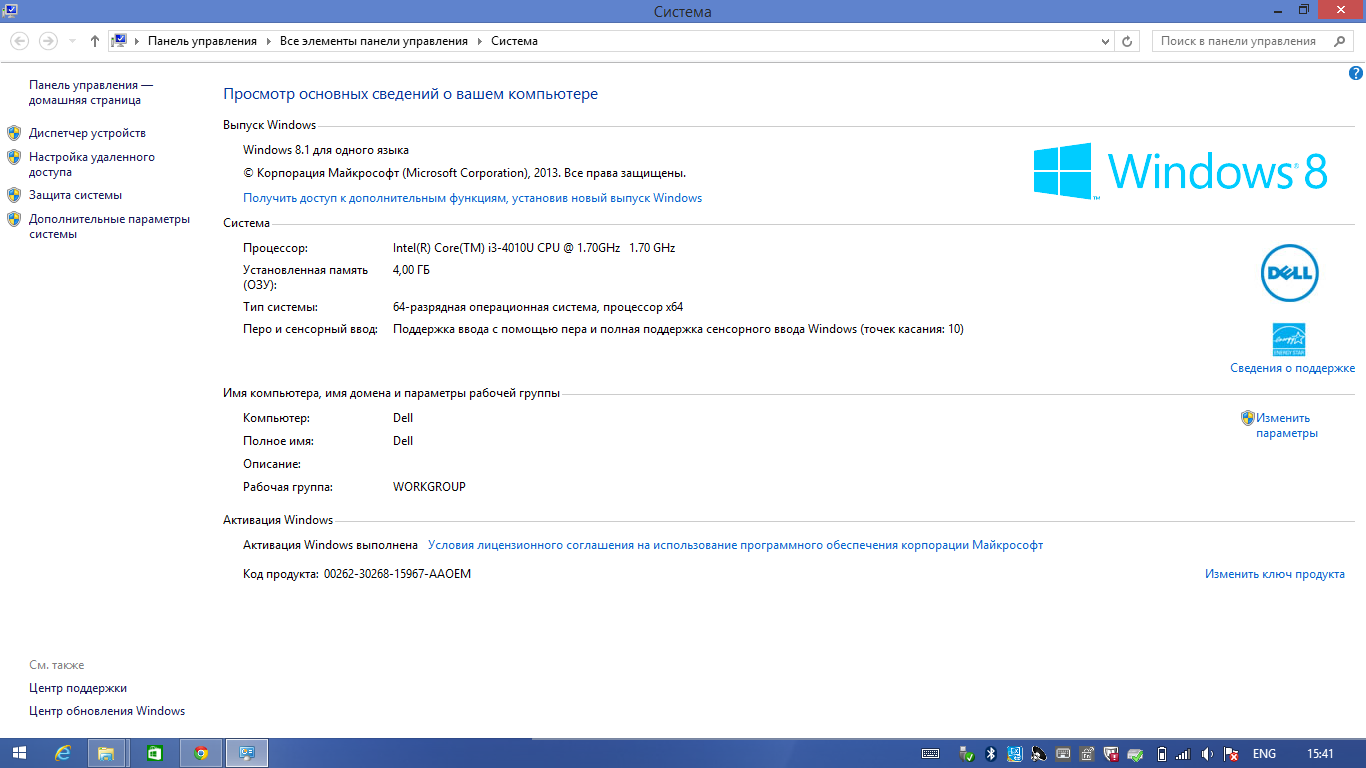
Task: Click the satellite dish tray icon
Action: click(x=1038, y=754)
